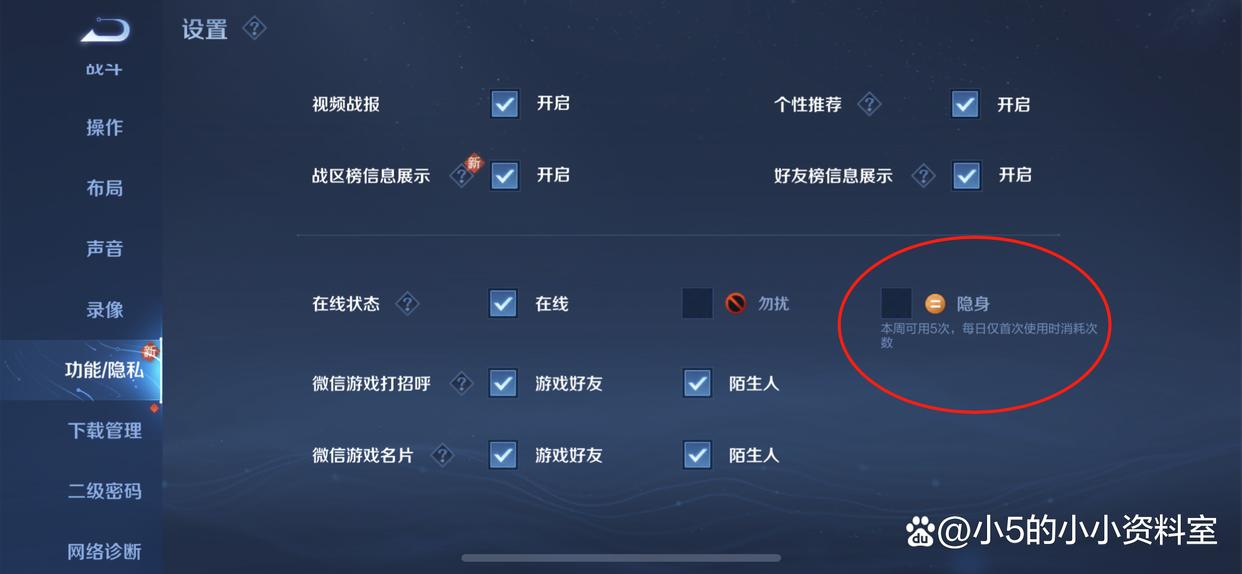Disable the 视频战报 checkbox

[505, 103]
